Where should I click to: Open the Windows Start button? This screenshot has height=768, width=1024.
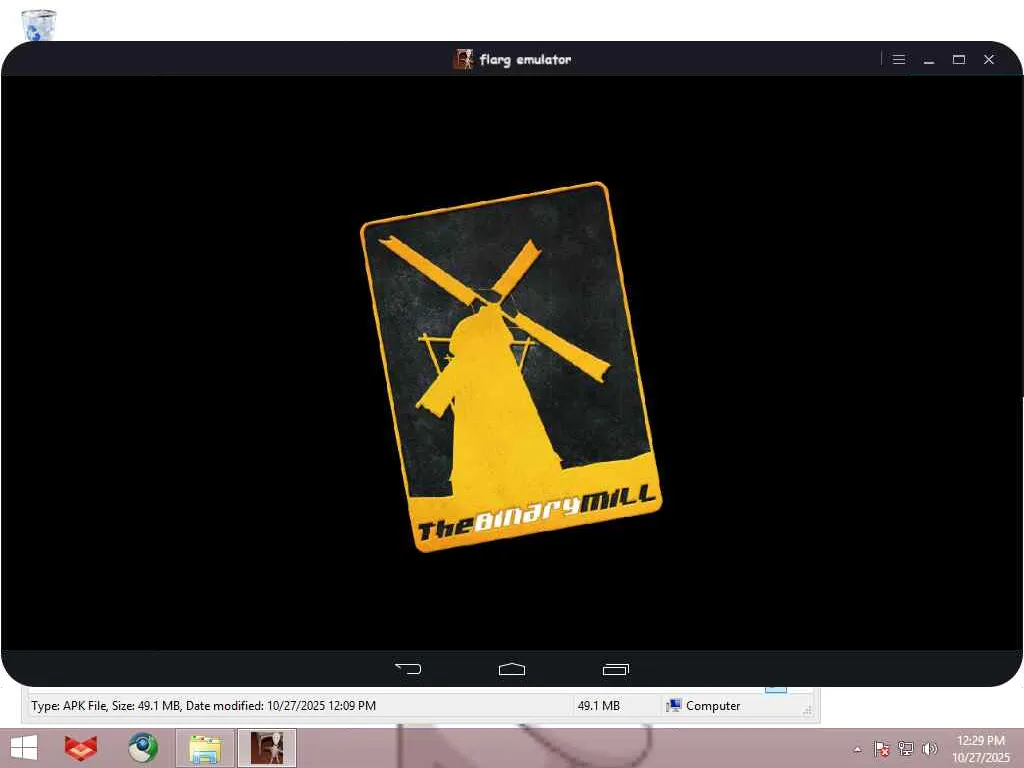point(24,748)
